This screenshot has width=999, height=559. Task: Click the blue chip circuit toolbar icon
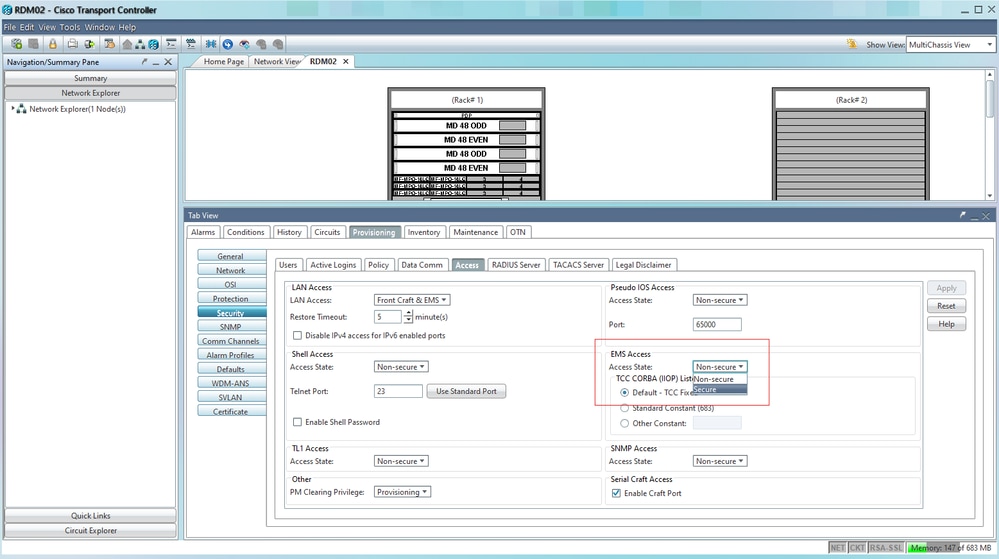pyautogui.click(x=211, y=44)
